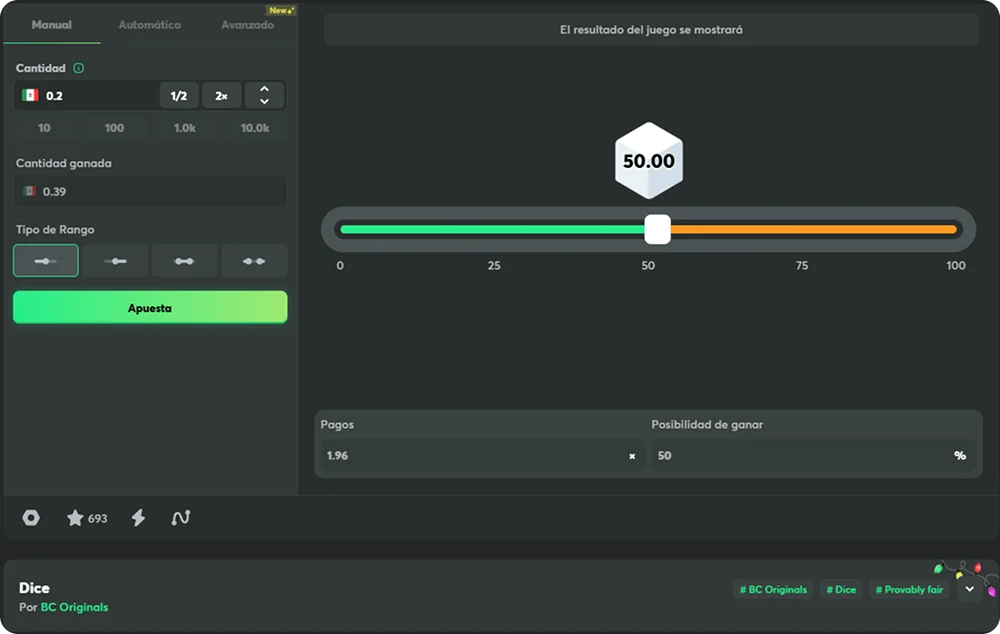Image resolution: width=1000 pixels, height=634 pixels.
Task: Set the bet amount to 10.0k
Action: [x=254, y=128]
